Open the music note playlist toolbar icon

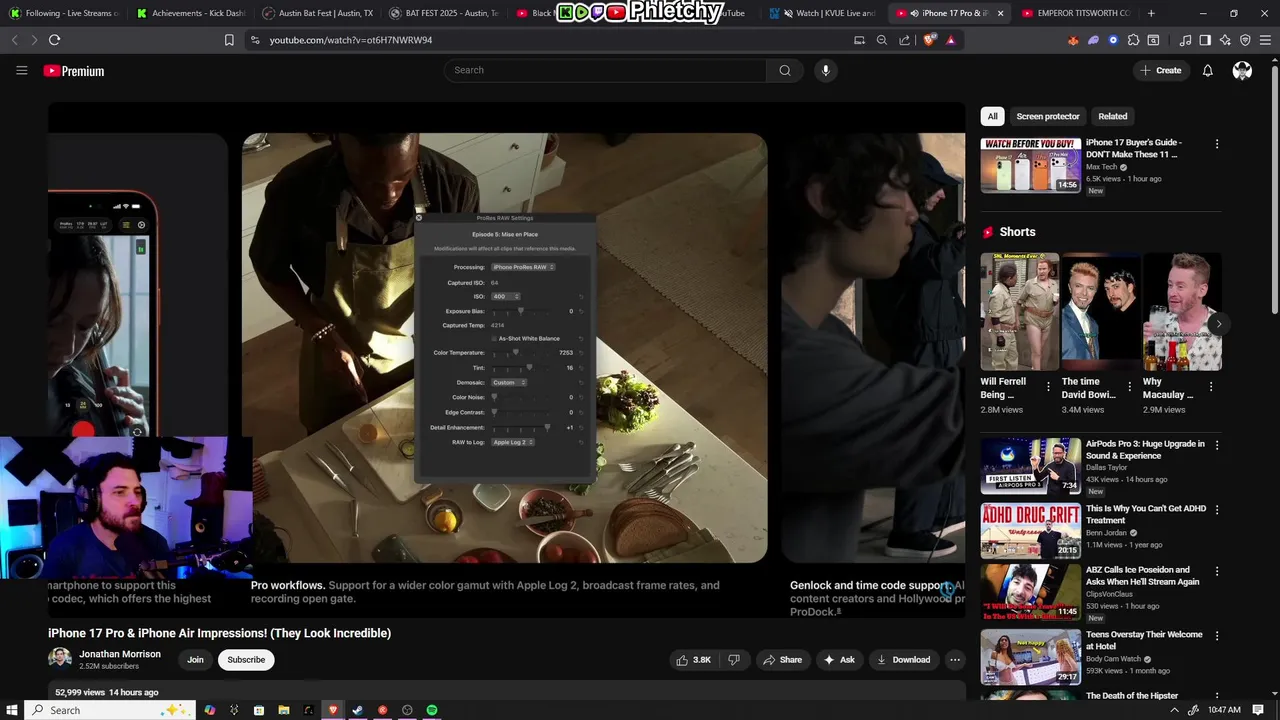click(x=1185, y=40)
